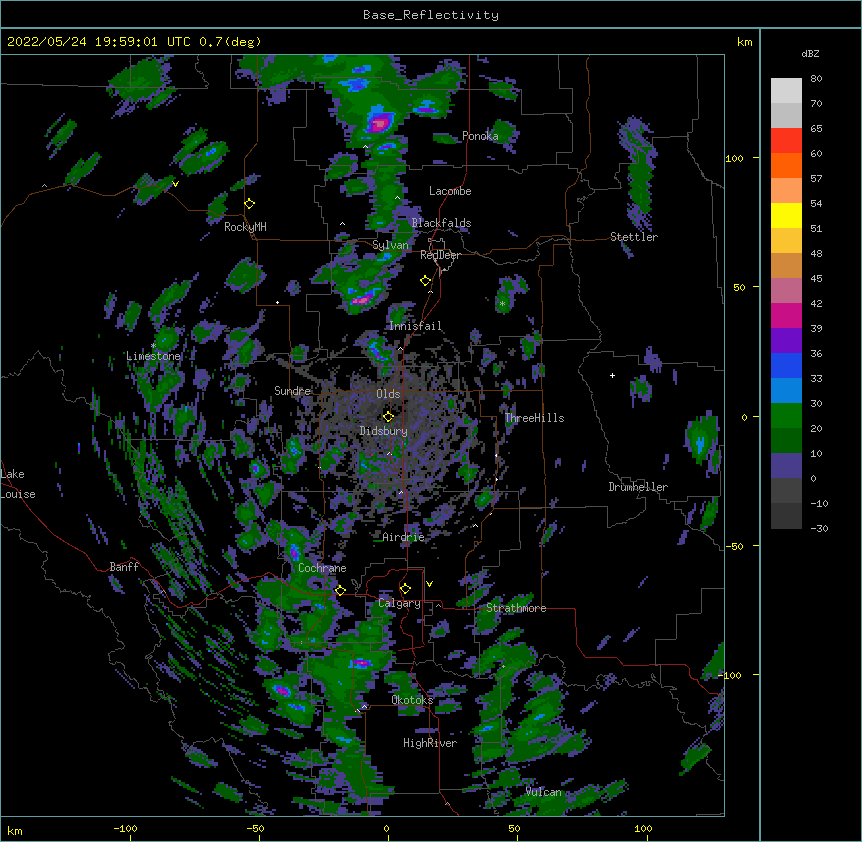The image size is (862, 842).
Task: Select the yellow diamond marker between Olds and Didsbury
Action: (x=388, y=416)
